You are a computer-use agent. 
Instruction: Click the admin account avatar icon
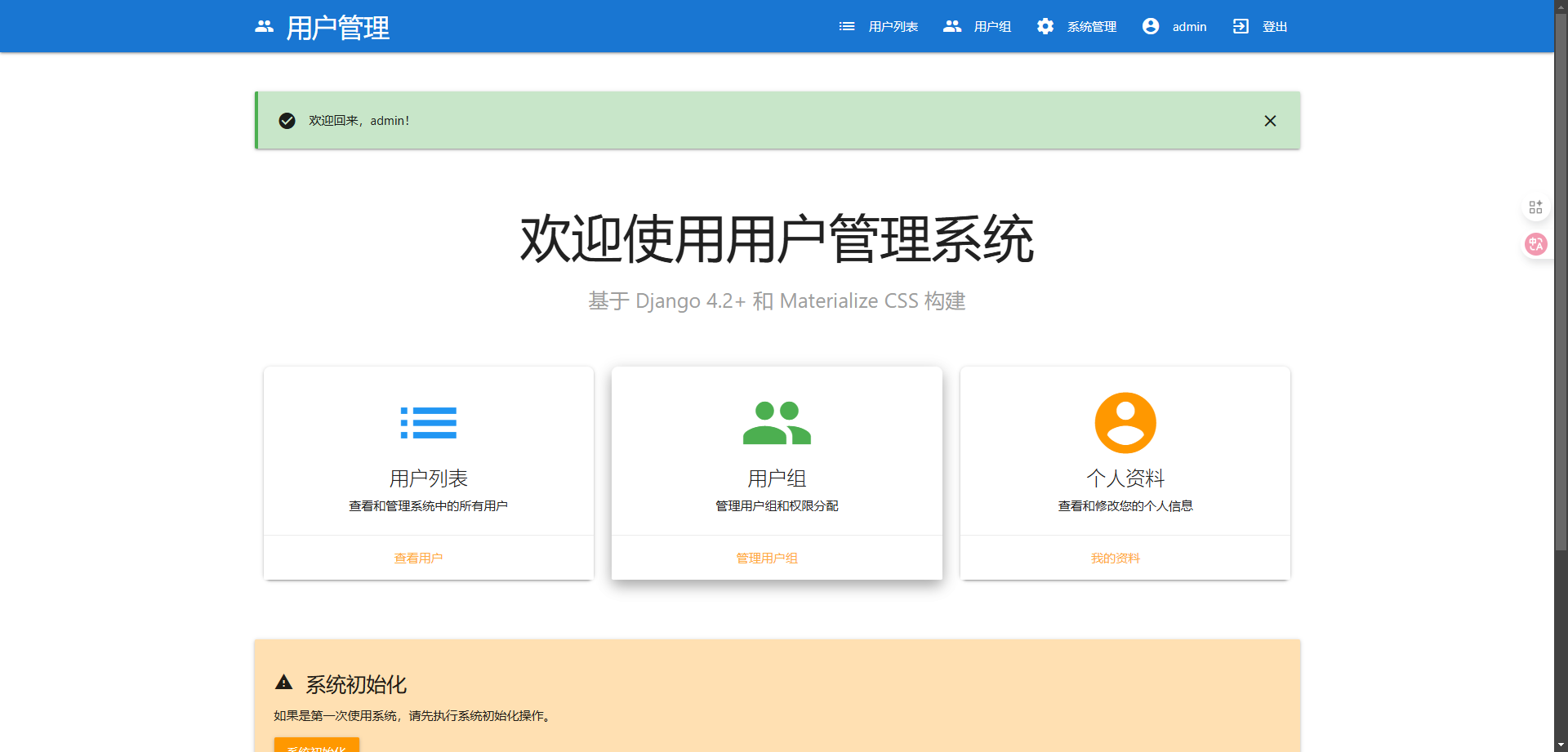click(1151, 27)
